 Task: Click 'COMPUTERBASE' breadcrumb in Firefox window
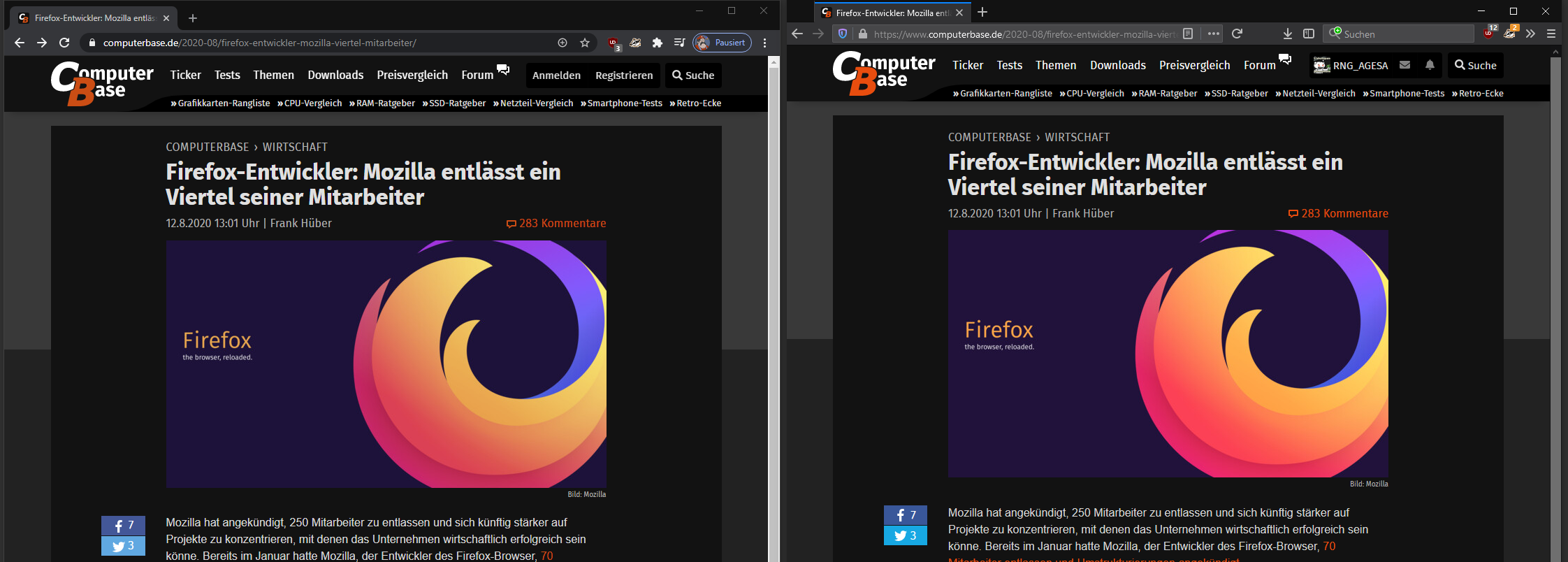pyautogui.click(x=989, y=137)
